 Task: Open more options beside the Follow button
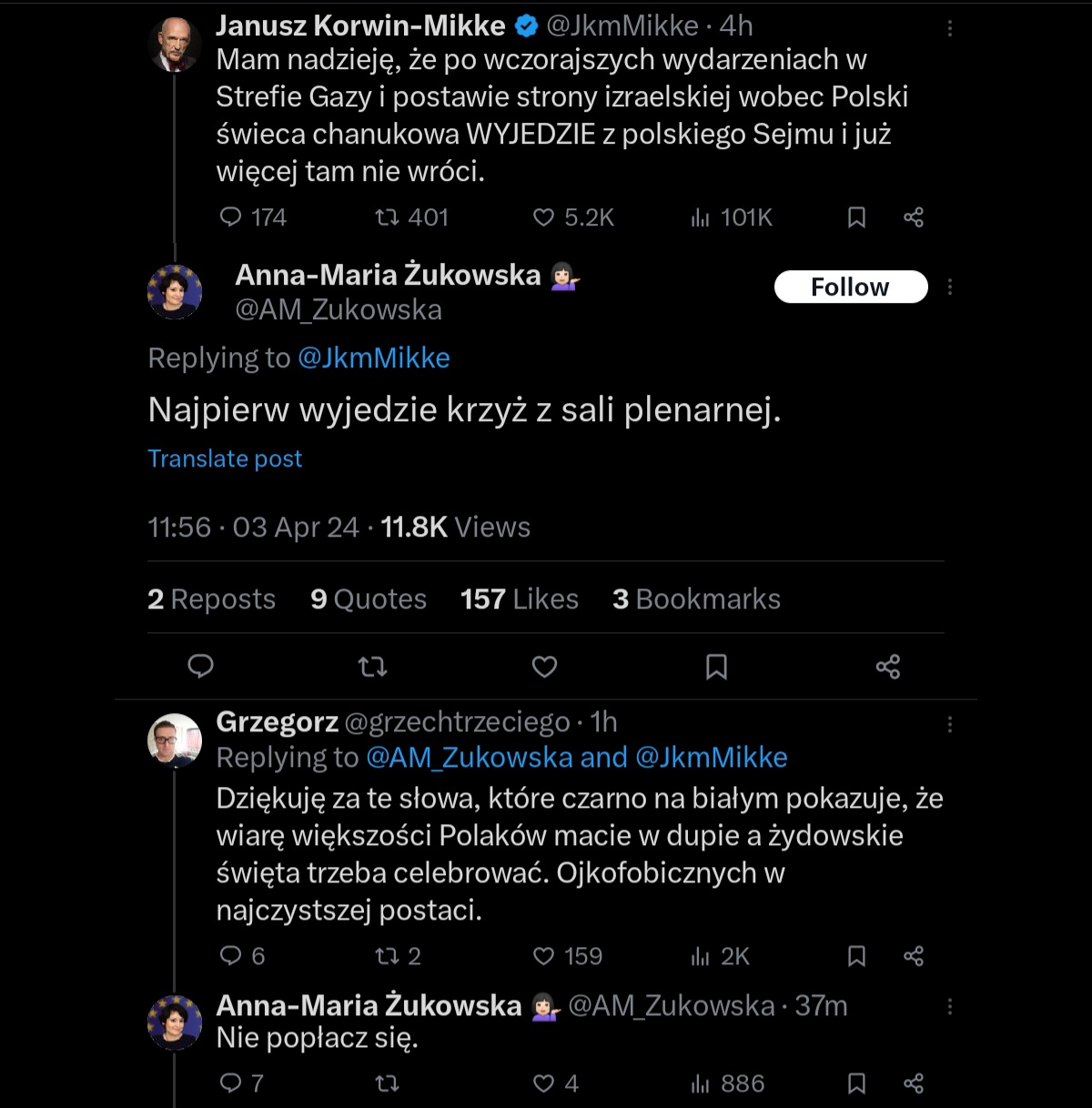[x=949, y=287]
